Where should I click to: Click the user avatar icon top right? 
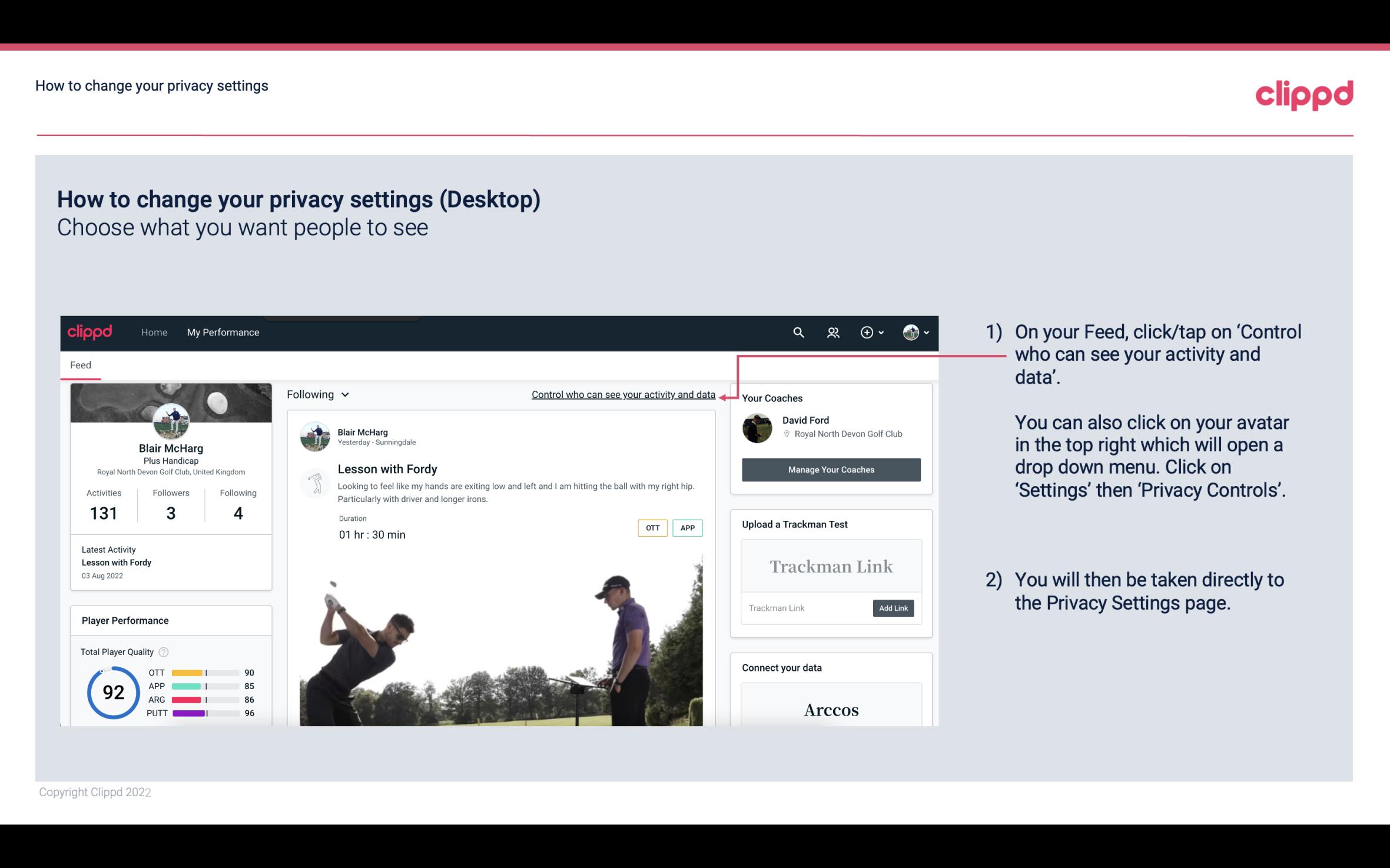(x=909, y=331)
